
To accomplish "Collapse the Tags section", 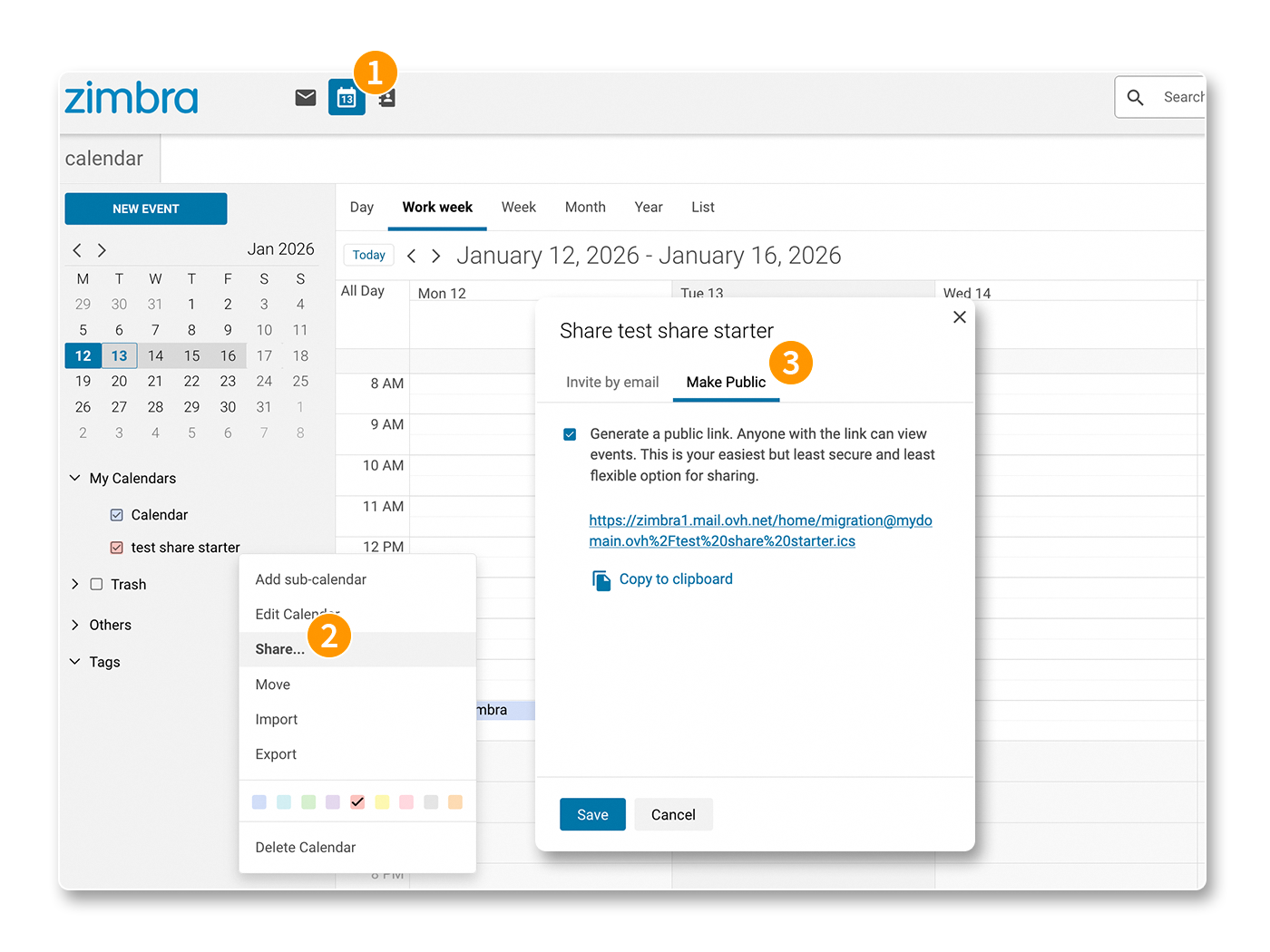I will [74, 662].
